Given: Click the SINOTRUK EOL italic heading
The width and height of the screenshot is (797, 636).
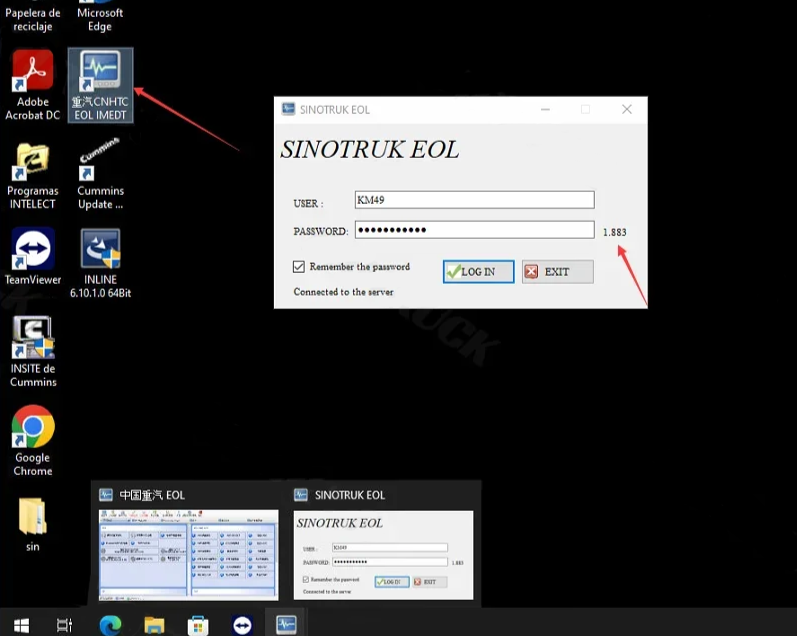Looking at the screenshot, I should [x=370, y=149].
